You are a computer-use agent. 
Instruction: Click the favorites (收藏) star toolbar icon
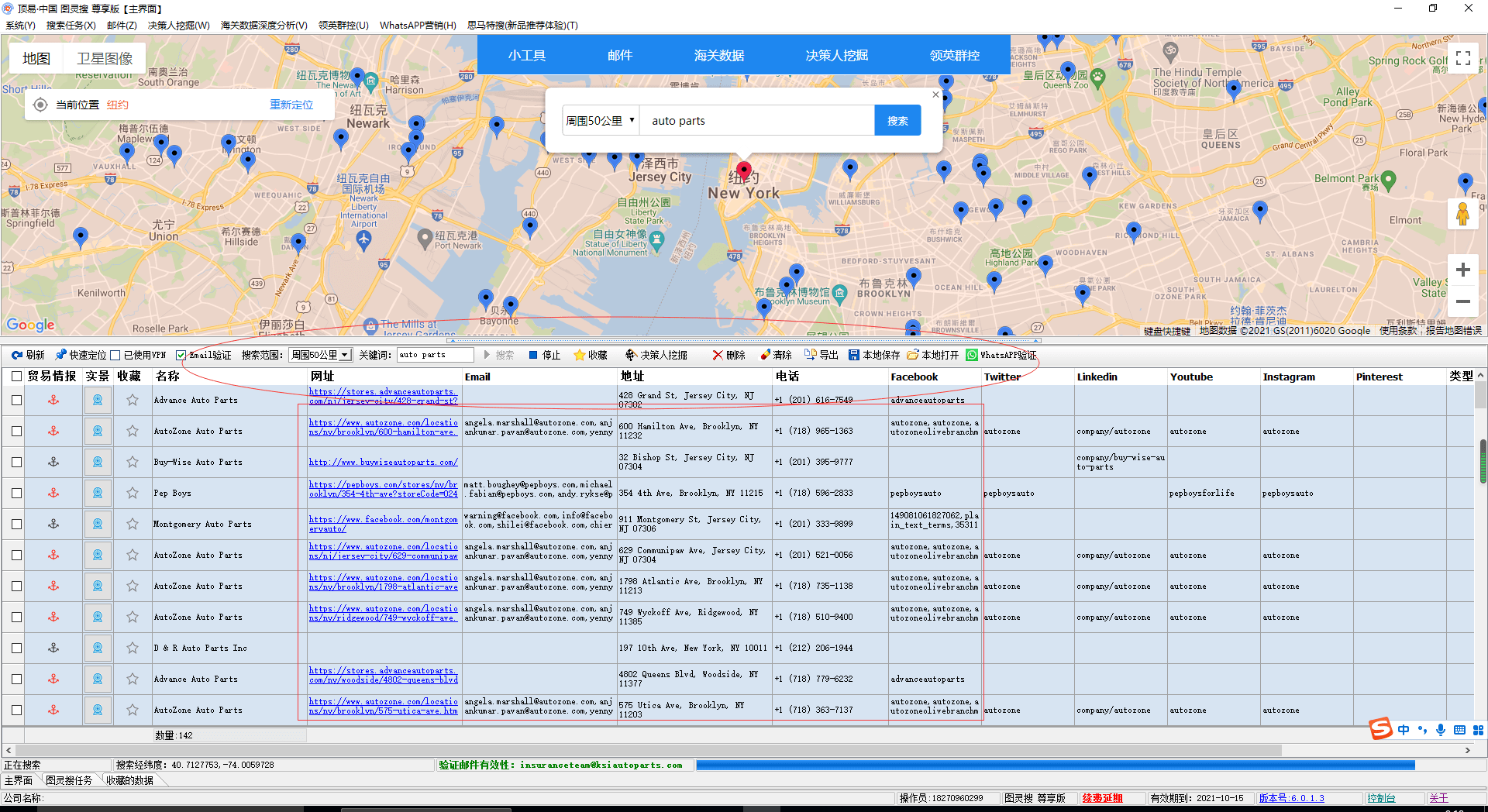pyautogui.click(x=579, y=355)
